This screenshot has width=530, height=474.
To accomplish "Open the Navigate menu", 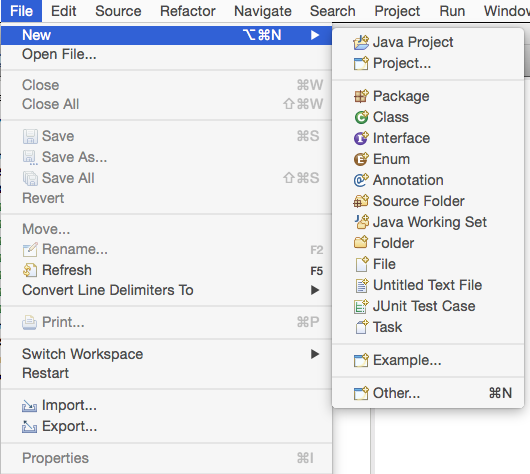I will coord(263,11).
